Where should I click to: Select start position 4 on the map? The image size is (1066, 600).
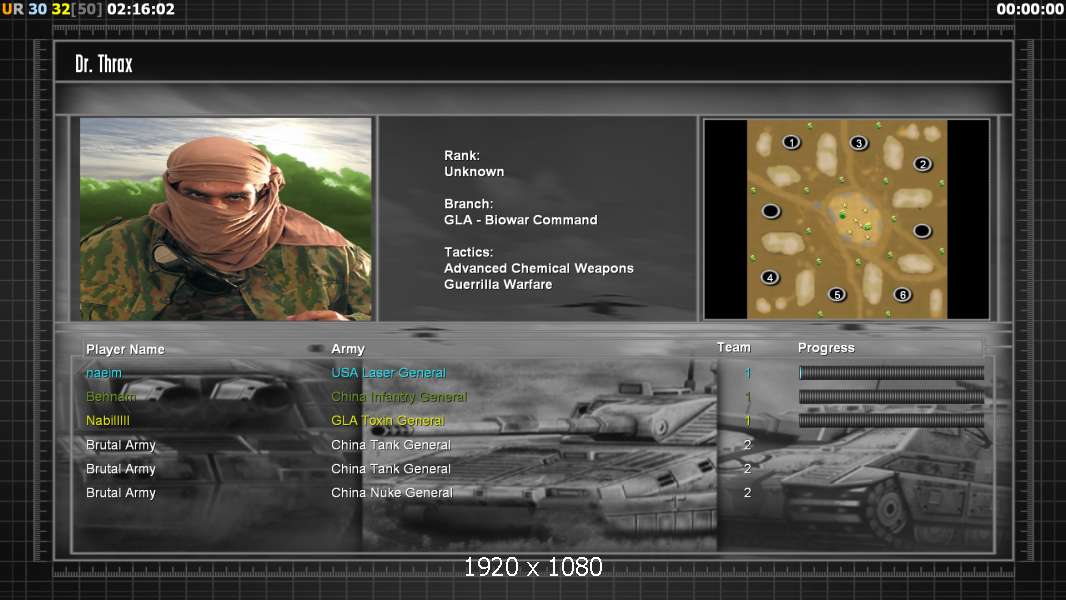[x=770, y=277]
